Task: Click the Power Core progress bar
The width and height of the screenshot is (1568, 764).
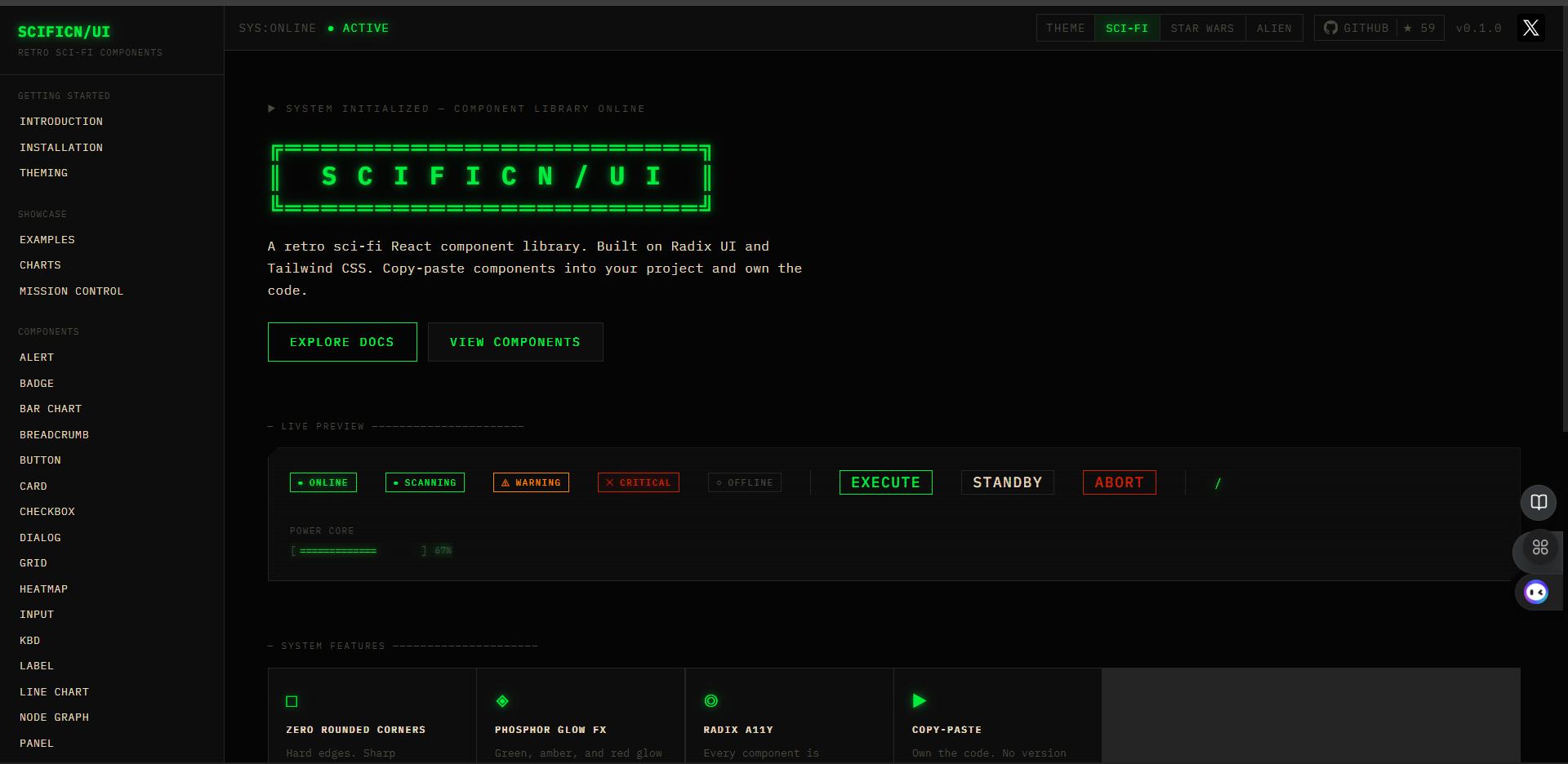Action: click(359, 551)
